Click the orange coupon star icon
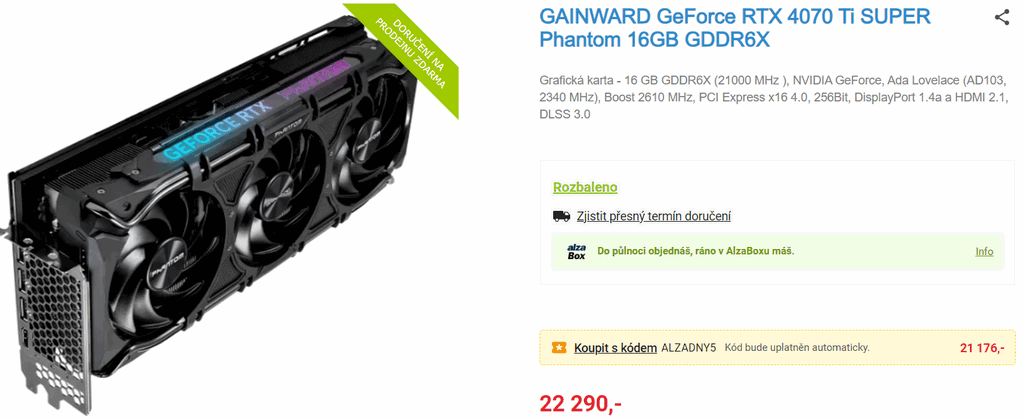Viewport: 1024px width, 419px height. [x=559, y=348]
